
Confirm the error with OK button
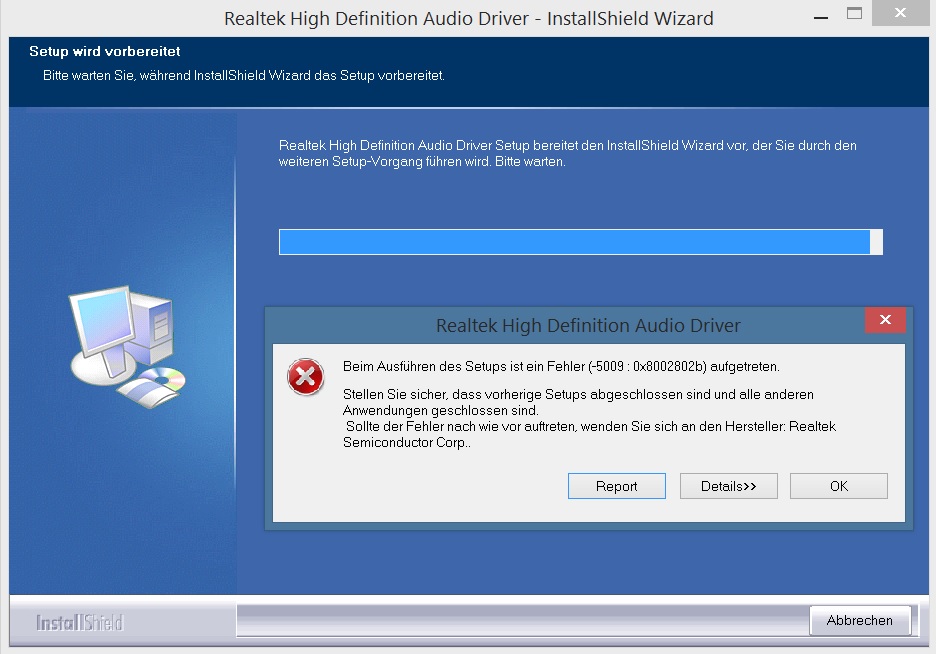click(x=839, y=486)
